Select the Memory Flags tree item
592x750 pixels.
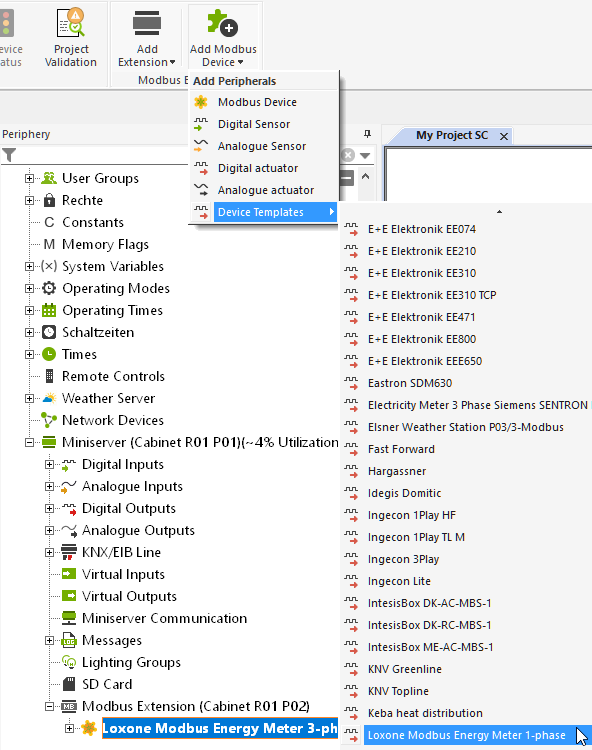pyautogui.click(x=105, y=244)
